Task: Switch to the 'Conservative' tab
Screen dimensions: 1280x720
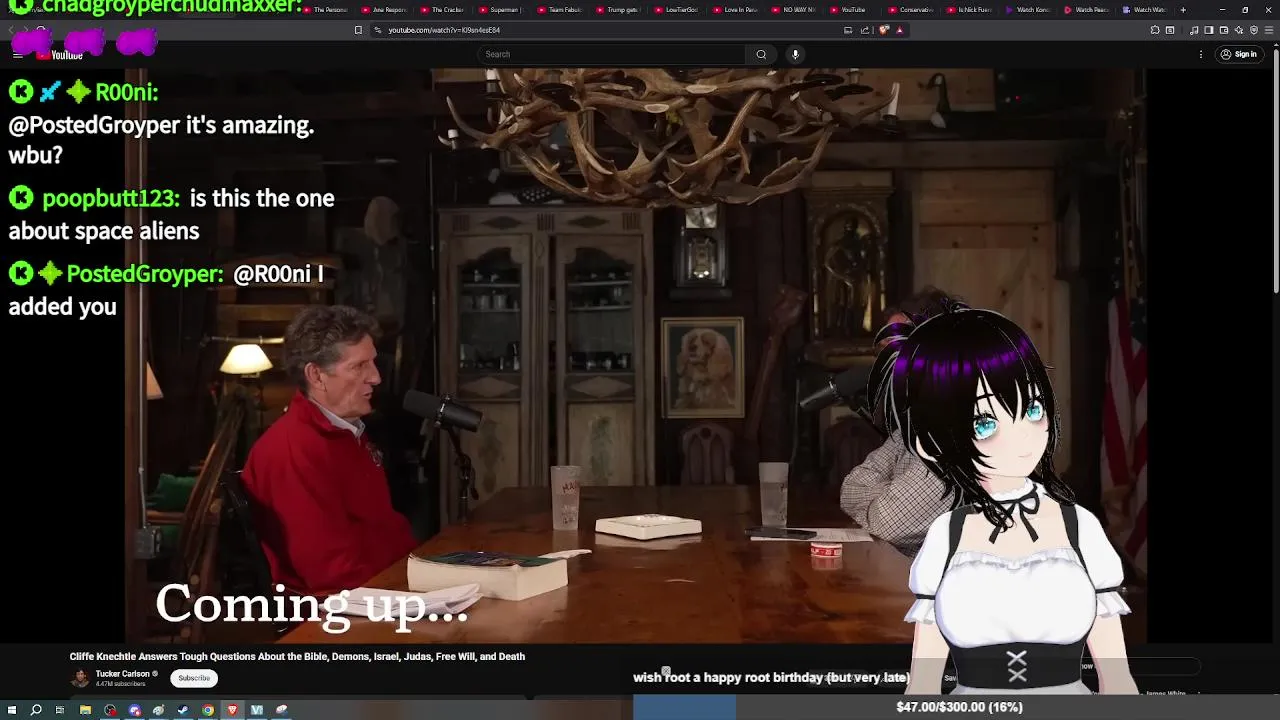Action: [909, 10]
